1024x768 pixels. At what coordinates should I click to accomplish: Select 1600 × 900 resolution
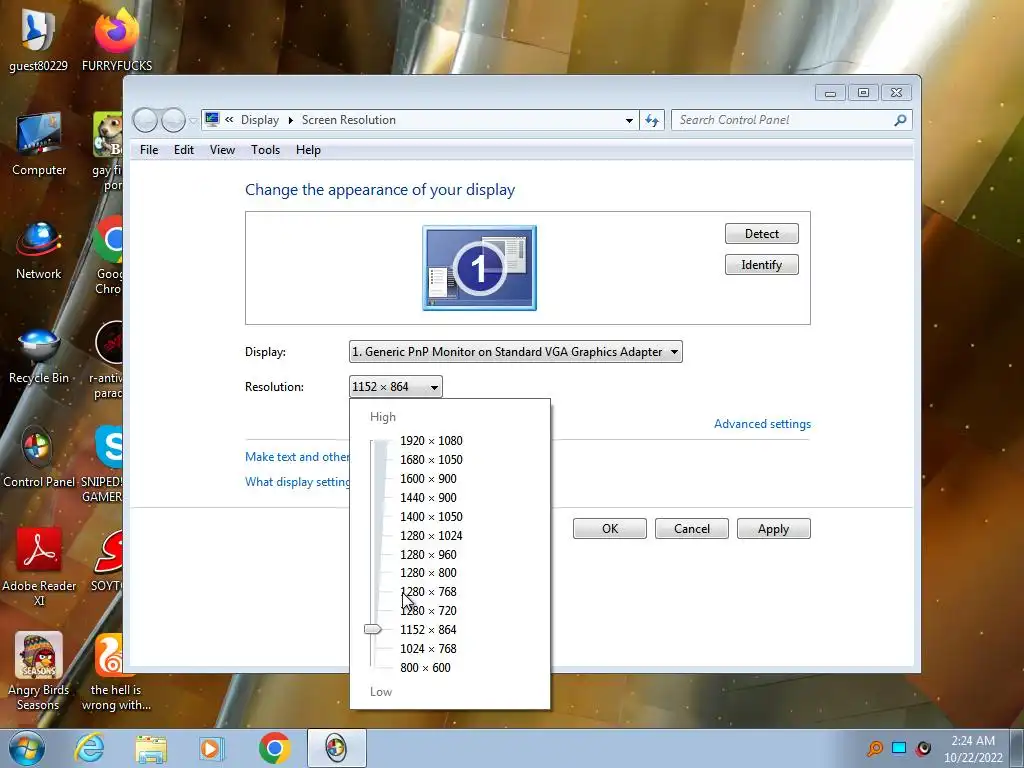[x=428, y=479]
